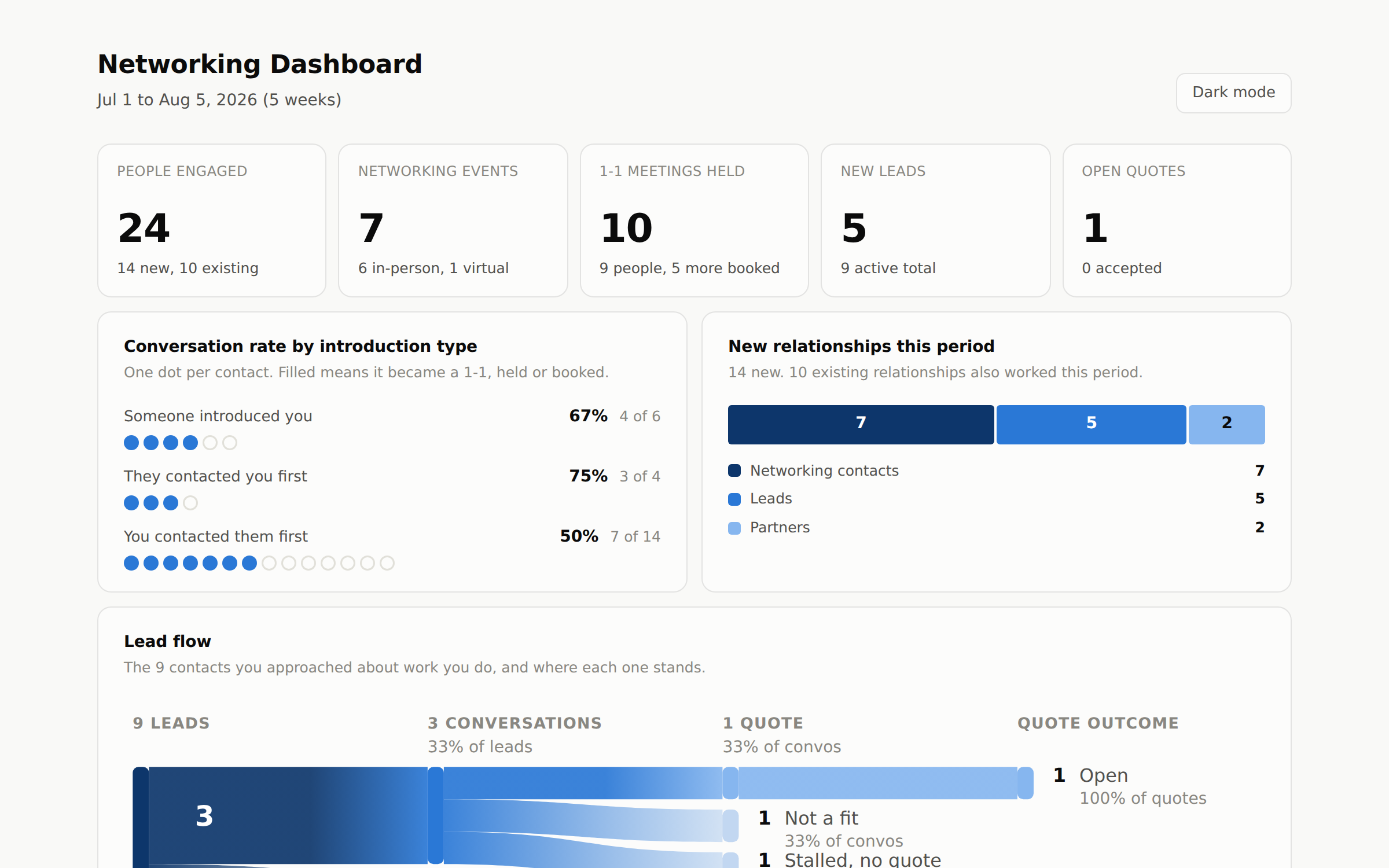Image resolution: width=1389 pixels, height=868 pixels.
Task: Select the New Leads card
Action: (936, 220)
